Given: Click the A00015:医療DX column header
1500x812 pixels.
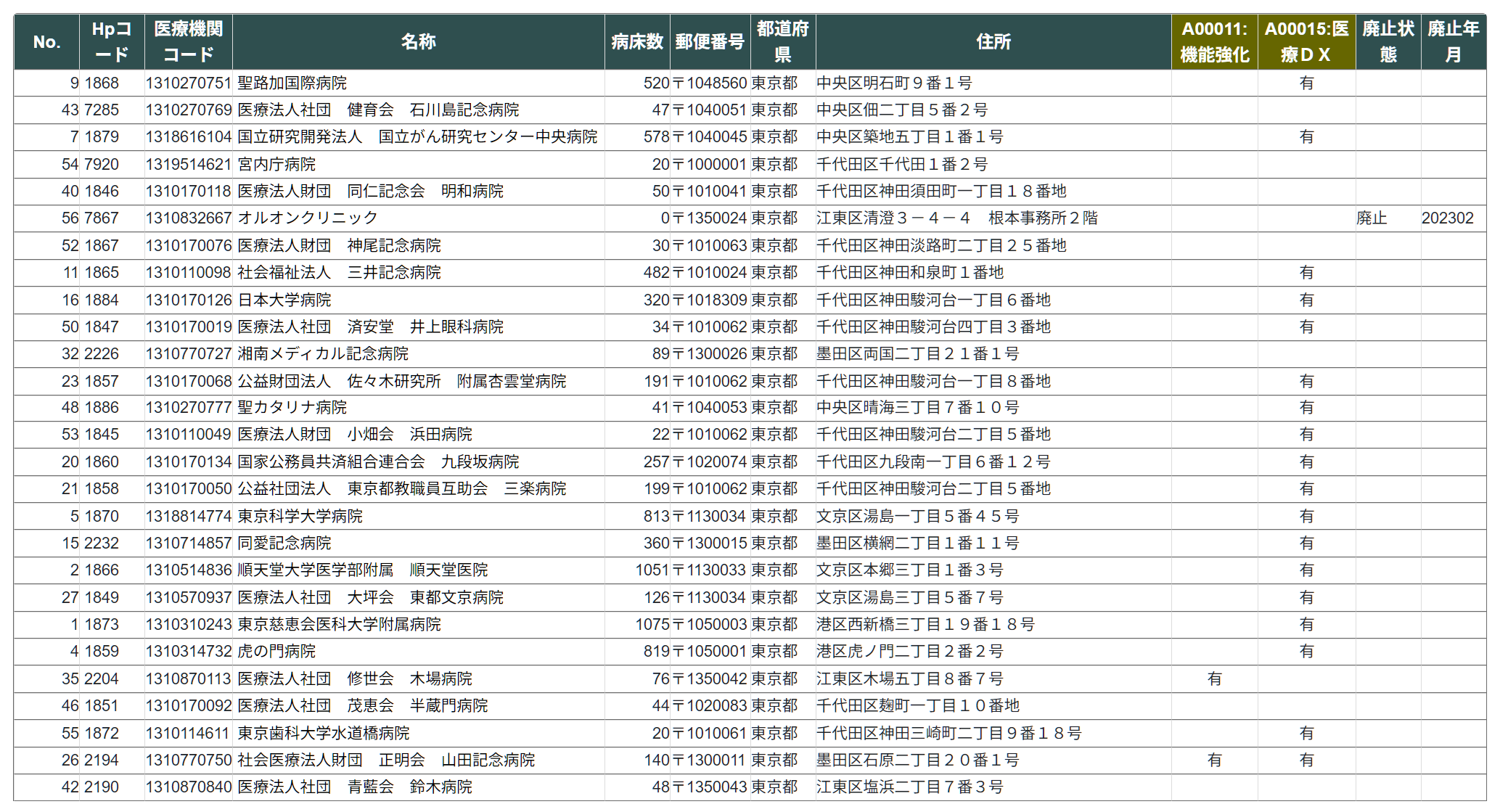Looking at the screenshot, I should click(1306, 42).
